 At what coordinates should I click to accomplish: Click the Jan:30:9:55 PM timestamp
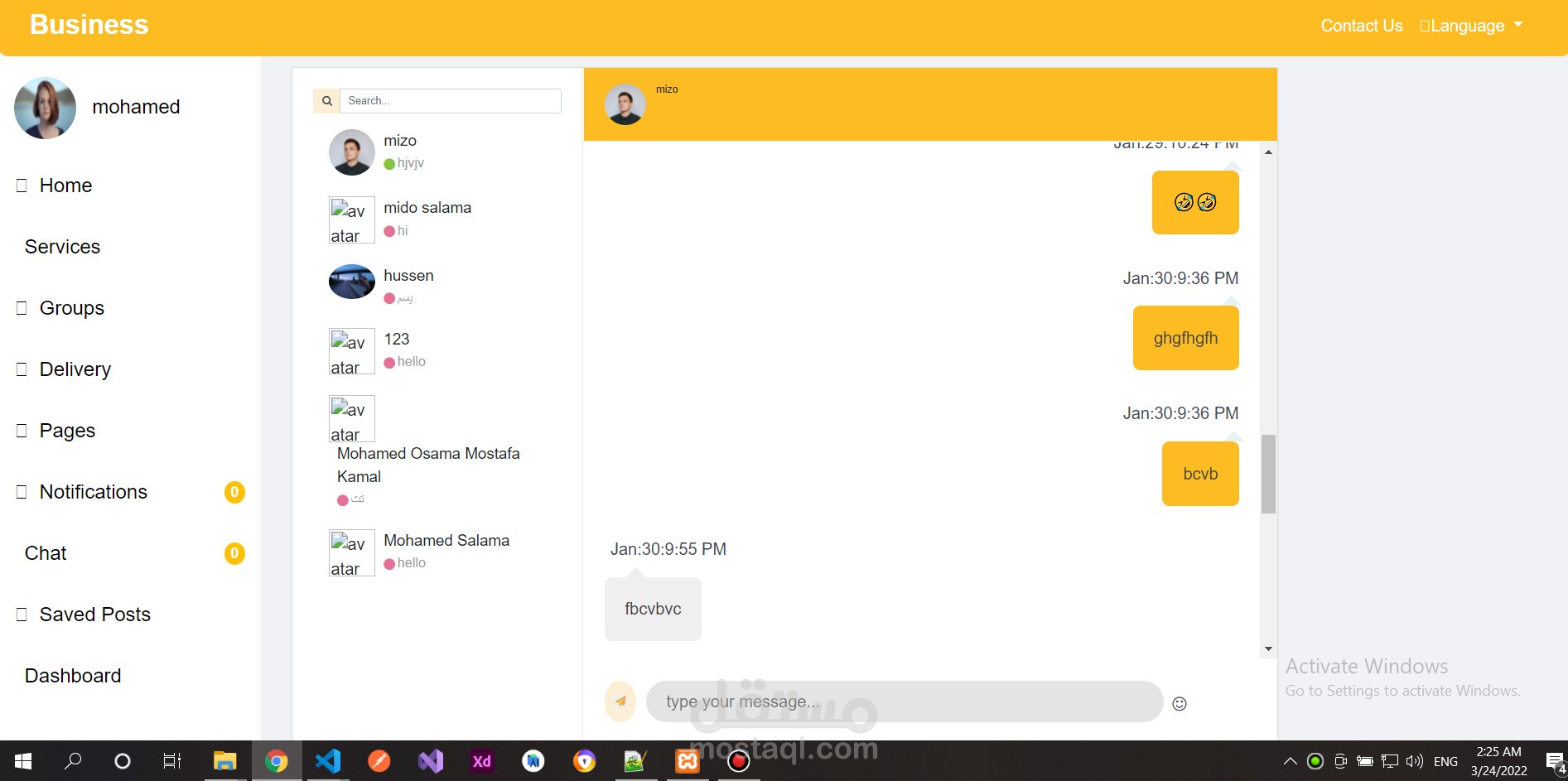668,549
